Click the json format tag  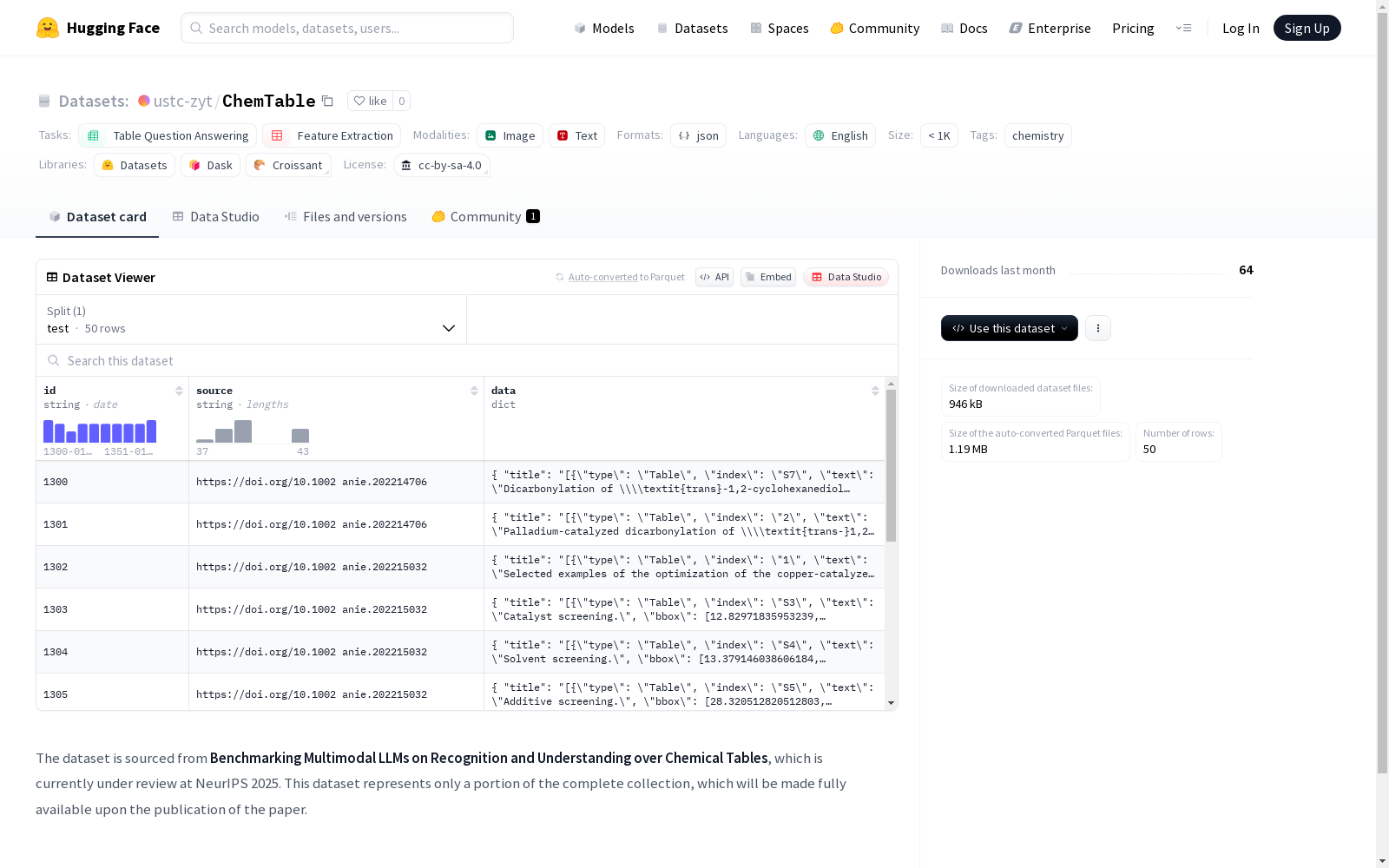(x=698, y=135)
